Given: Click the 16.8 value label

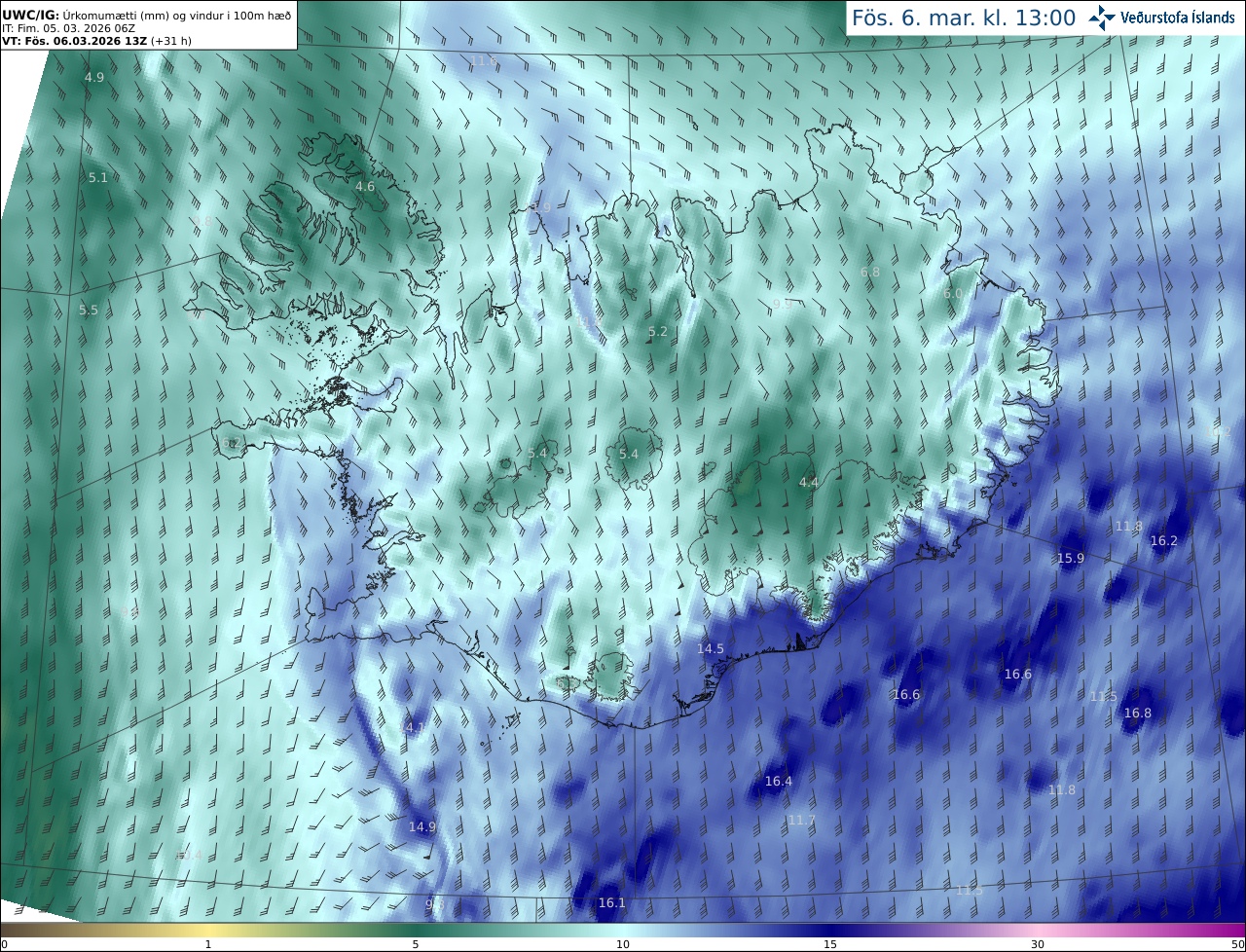Looking at the screenshot, I should 1138,714.
